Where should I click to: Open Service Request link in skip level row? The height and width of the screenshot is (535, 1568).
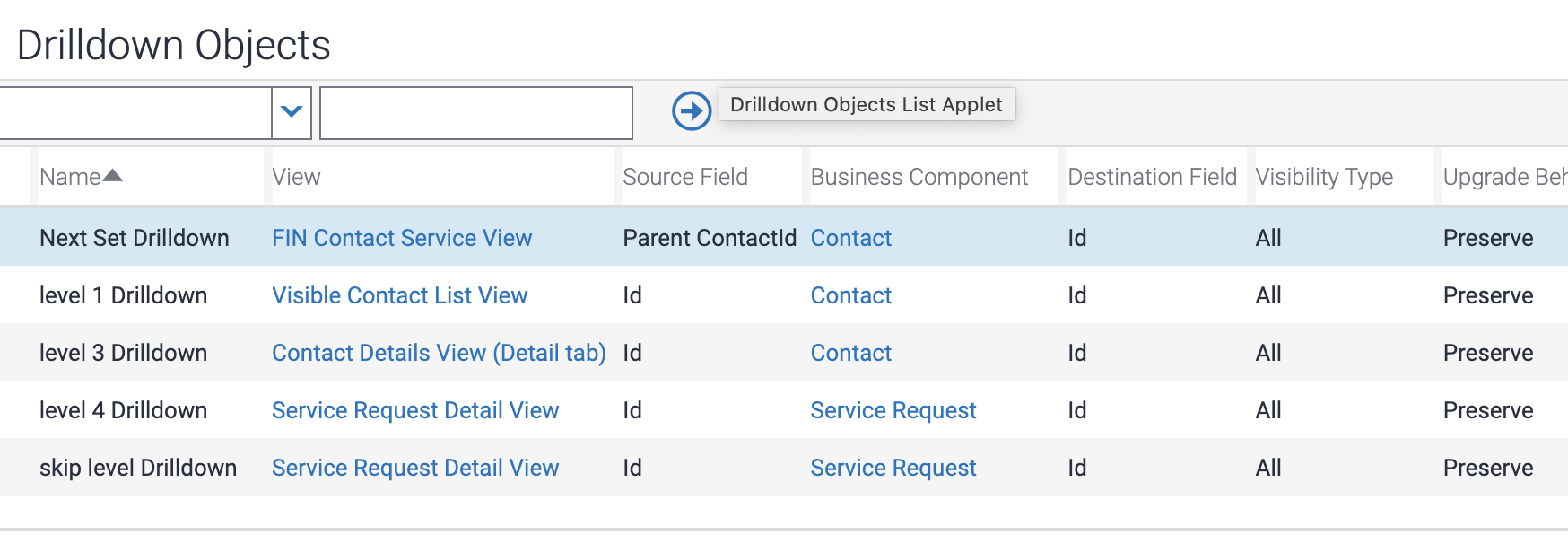[x=893, y=468]
